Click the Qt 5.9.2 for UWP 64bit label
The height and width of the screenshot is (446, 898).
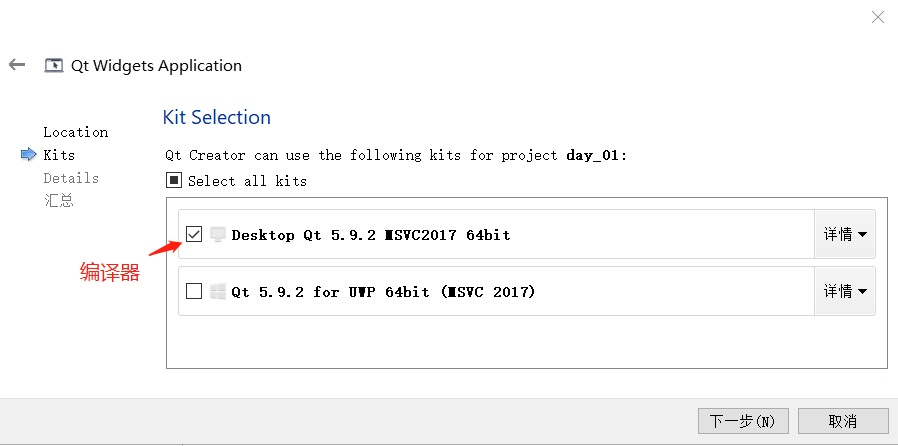(x=383, y=292)
